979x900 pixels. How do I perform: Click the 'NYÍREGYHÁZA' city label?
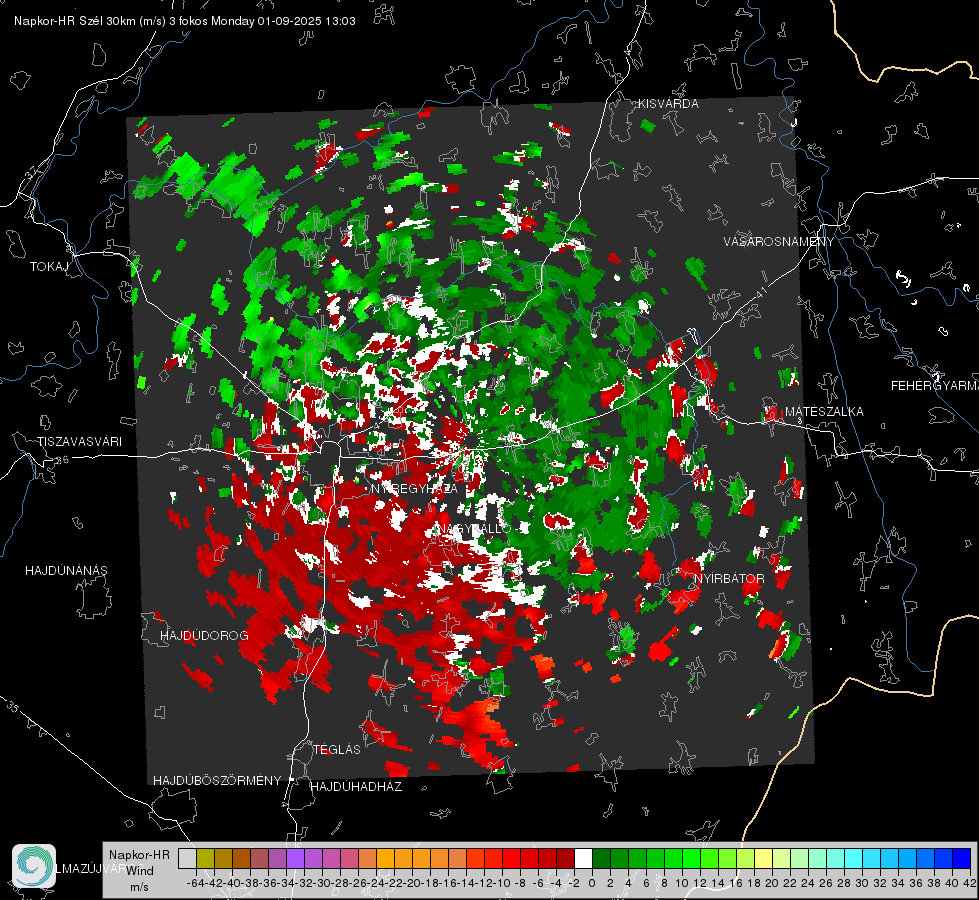coord(414,488)
